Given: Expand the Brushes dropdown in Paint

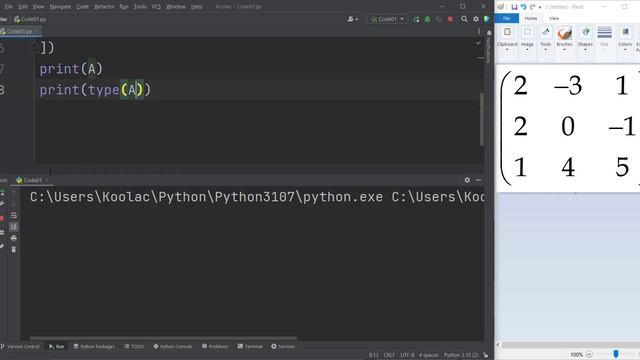Looking at the screenshot, I should pyautogui.click(x=564, y=47).
